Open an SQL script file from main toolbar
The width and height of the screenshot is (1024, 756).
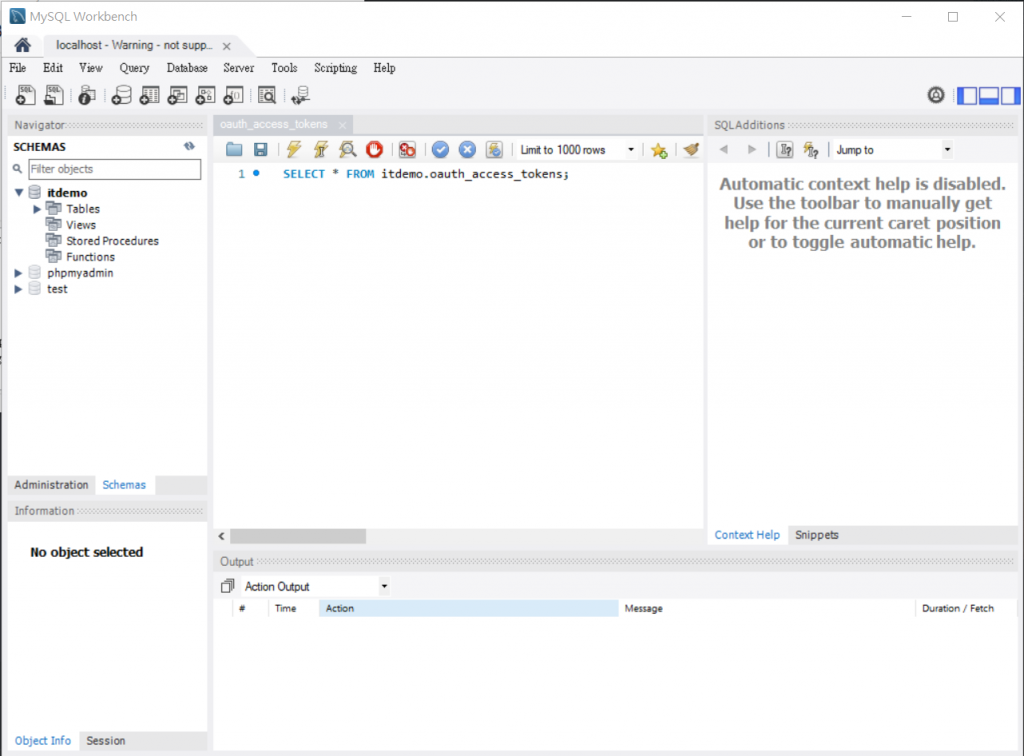pyautogui.click(x=54, y=95)
